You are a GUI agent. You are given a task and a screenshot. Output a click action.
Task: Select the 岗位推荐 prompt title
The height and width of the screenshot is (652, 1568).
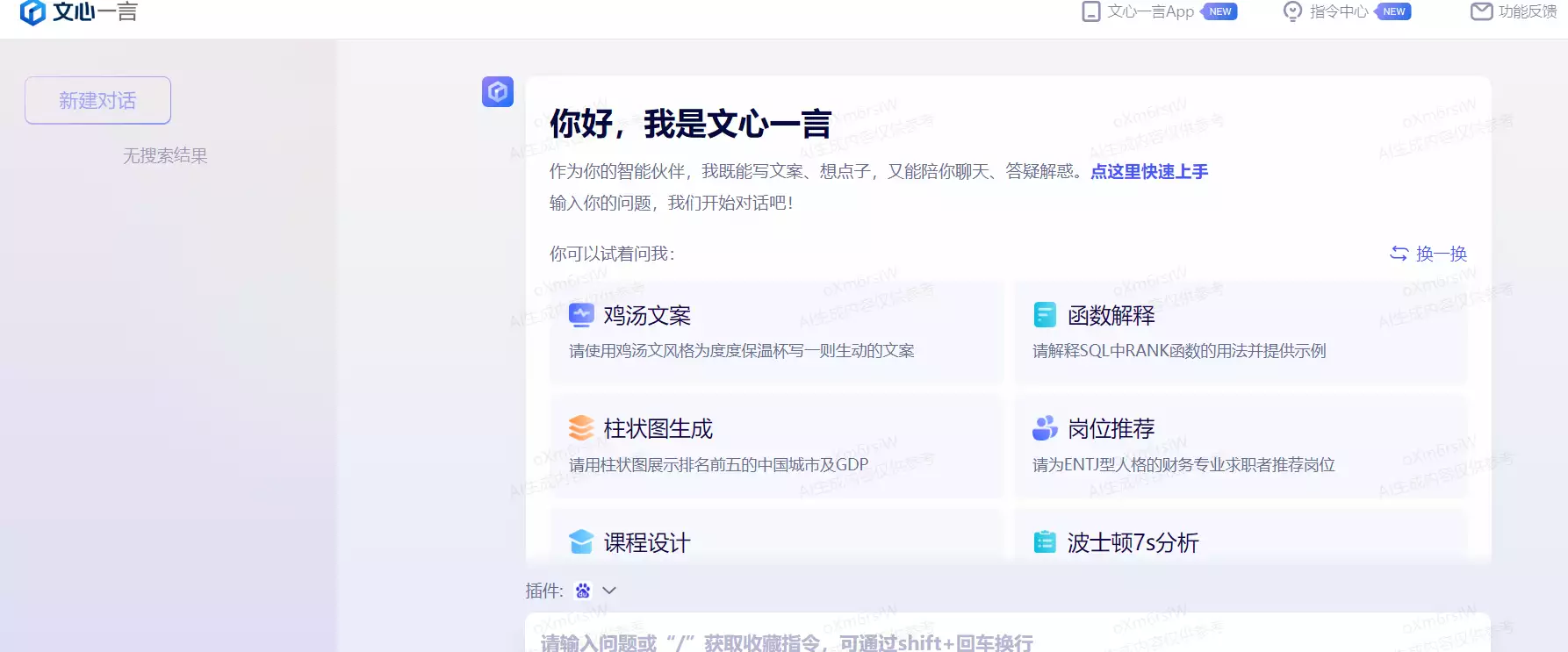pos(1111,428)
